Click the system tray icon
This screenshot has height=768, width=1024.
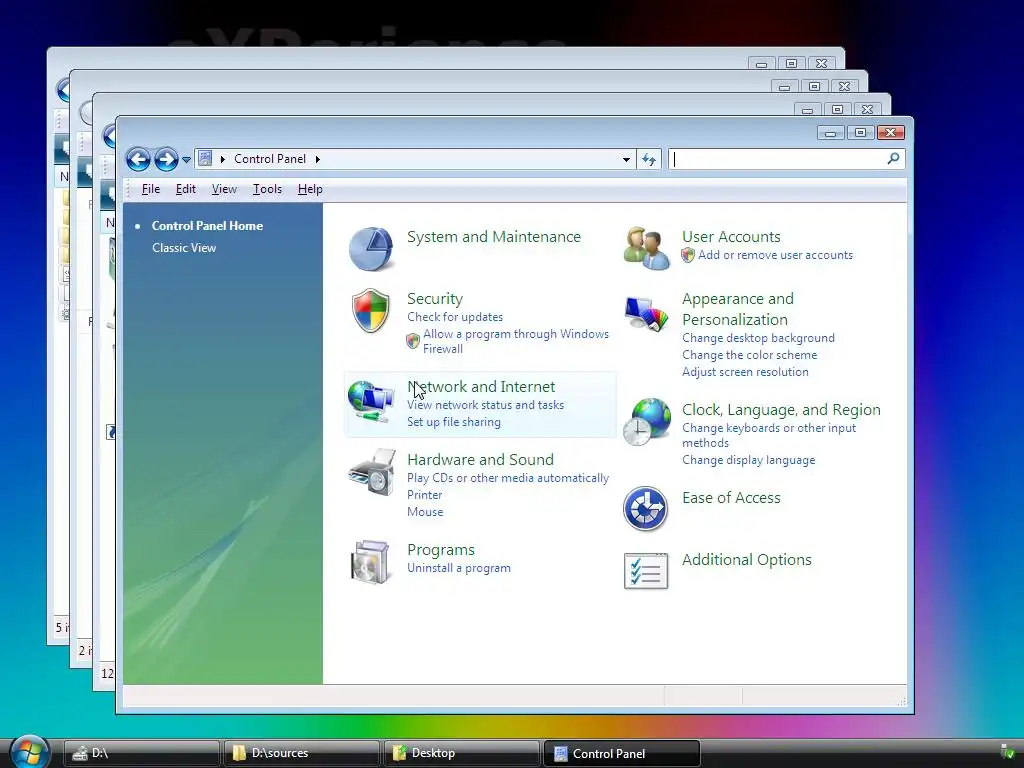coord(1008,751)
